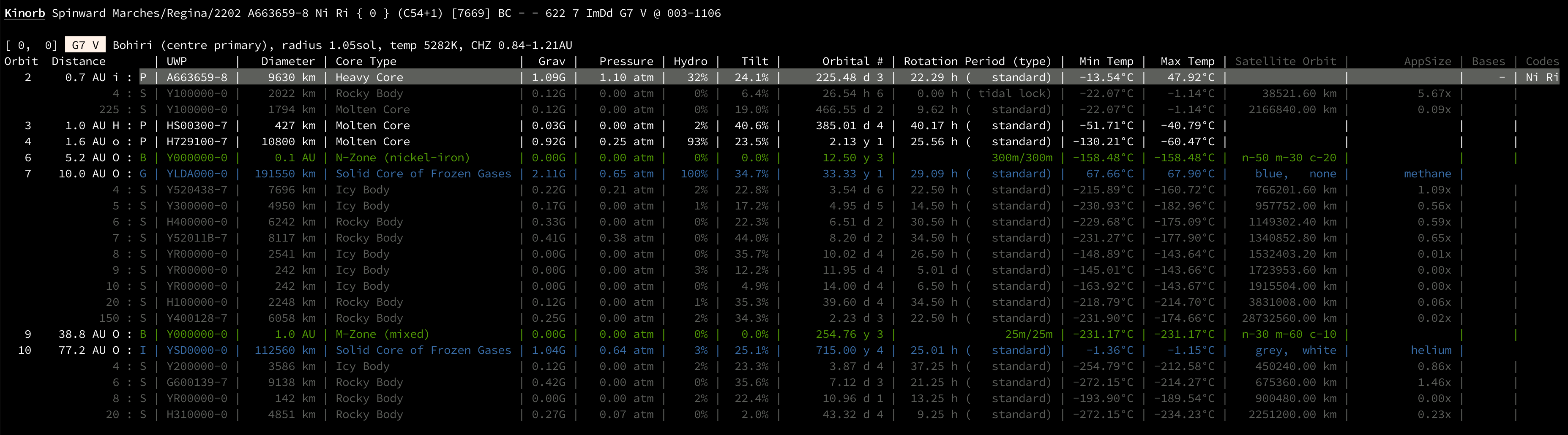Image resolution: width=1568 pixels, height=435 pixels.
Task: Click the 67.90°C max temp value
Action: [1191, 174]
